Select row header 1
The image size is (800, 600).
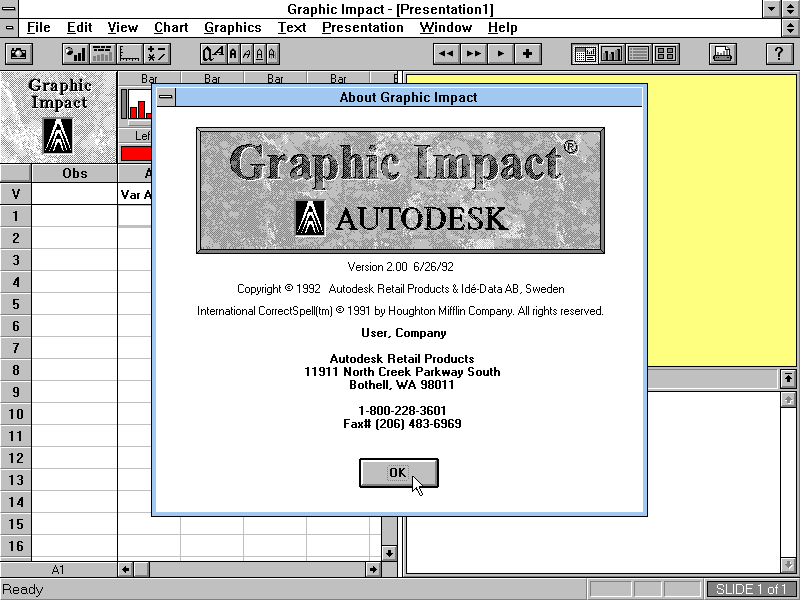[16, 216]
